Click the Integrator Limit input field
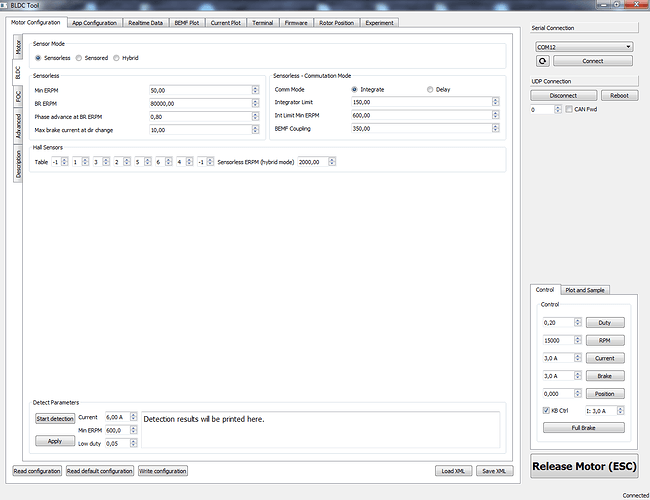 pos(420,102)
